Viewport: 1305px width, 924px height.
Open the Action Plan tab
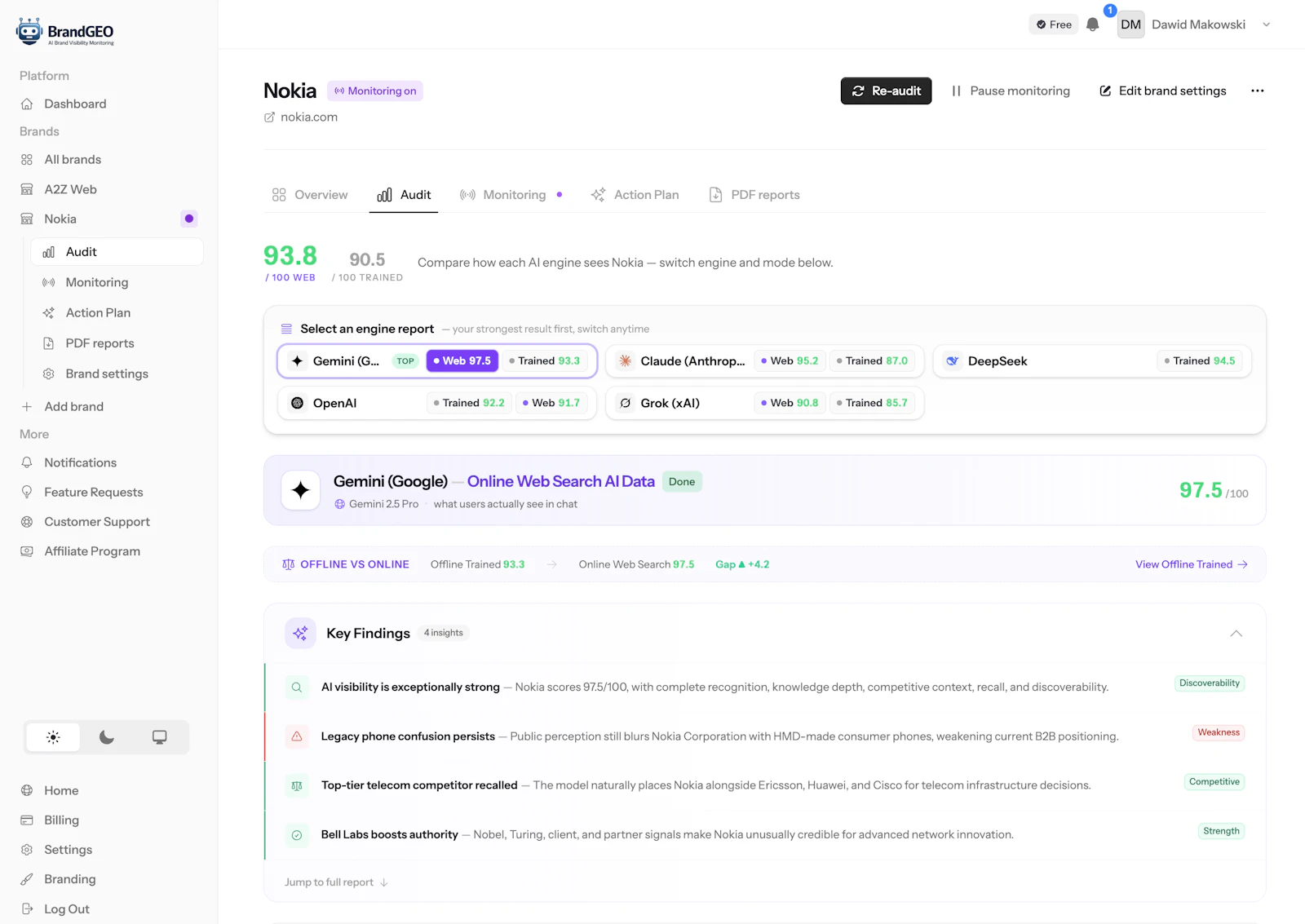(x=635, y=195)
